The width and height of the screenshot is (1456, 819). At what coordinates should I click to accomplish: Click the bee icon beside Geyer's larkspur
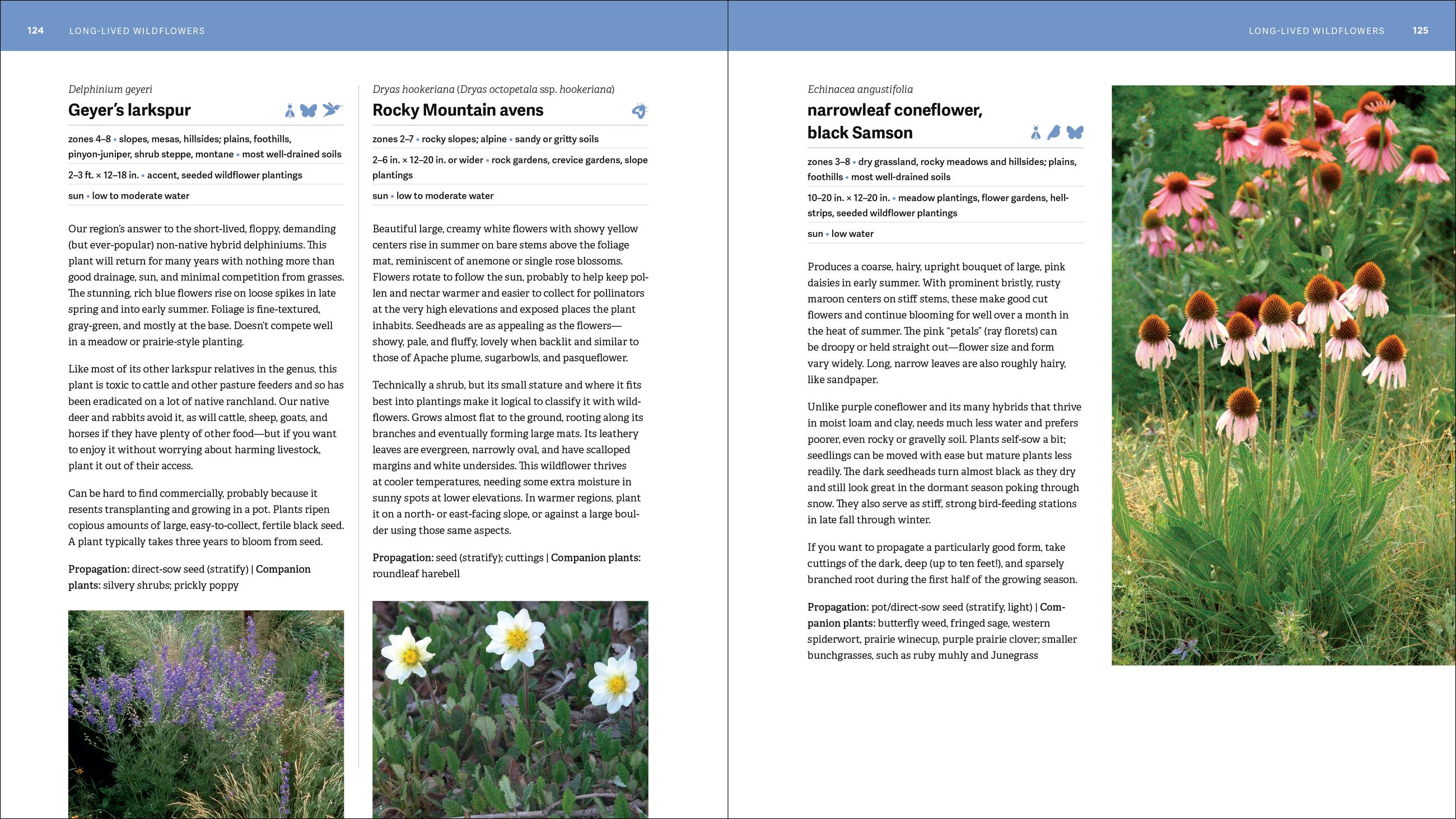290,111
